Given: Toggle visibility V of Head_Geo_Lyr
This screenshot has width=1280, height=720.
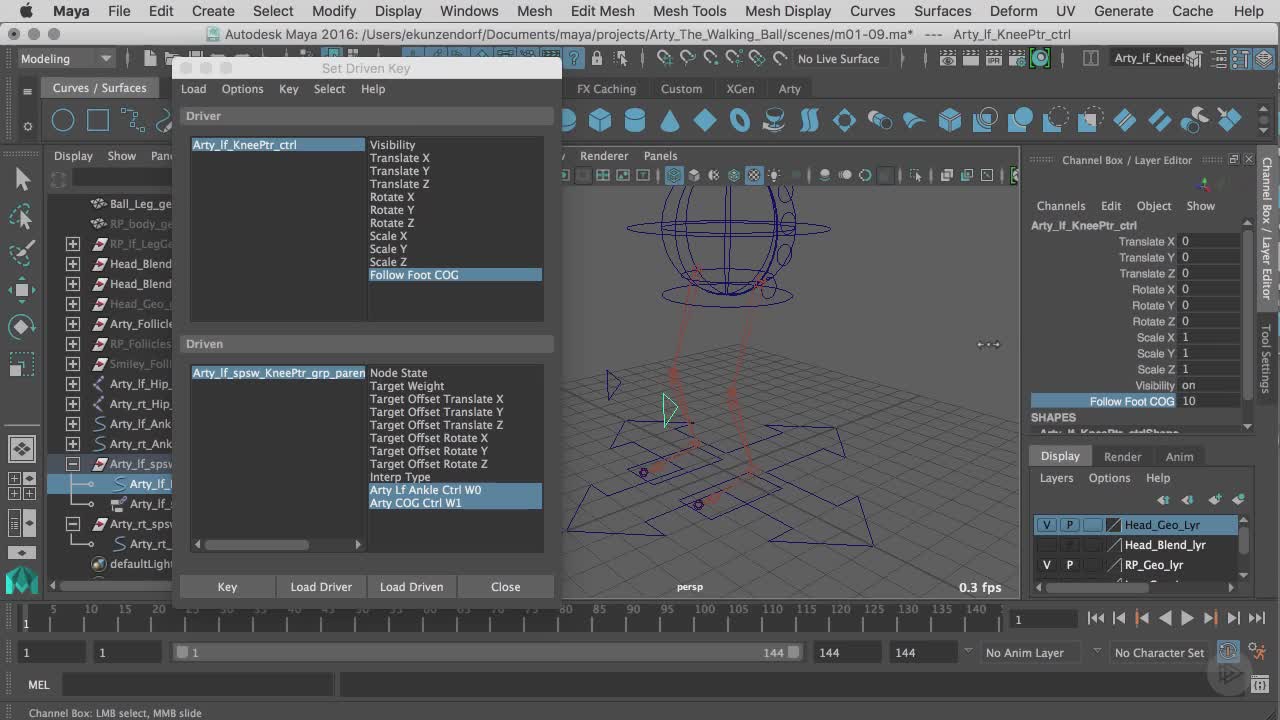Looking at the screenshot, I should pos(1047,525).
